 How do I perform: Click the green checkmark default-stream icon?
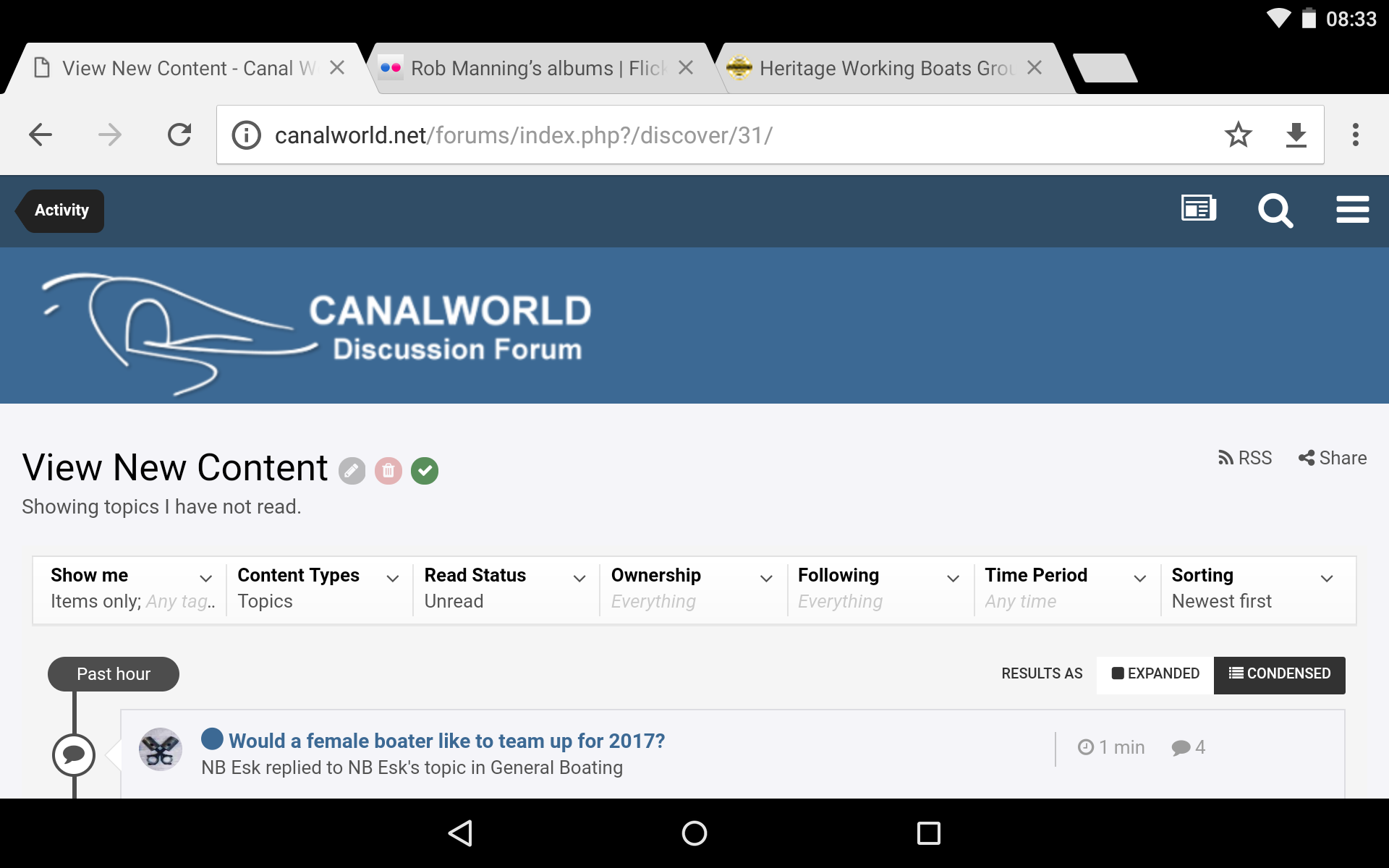(x=425, y=471)
